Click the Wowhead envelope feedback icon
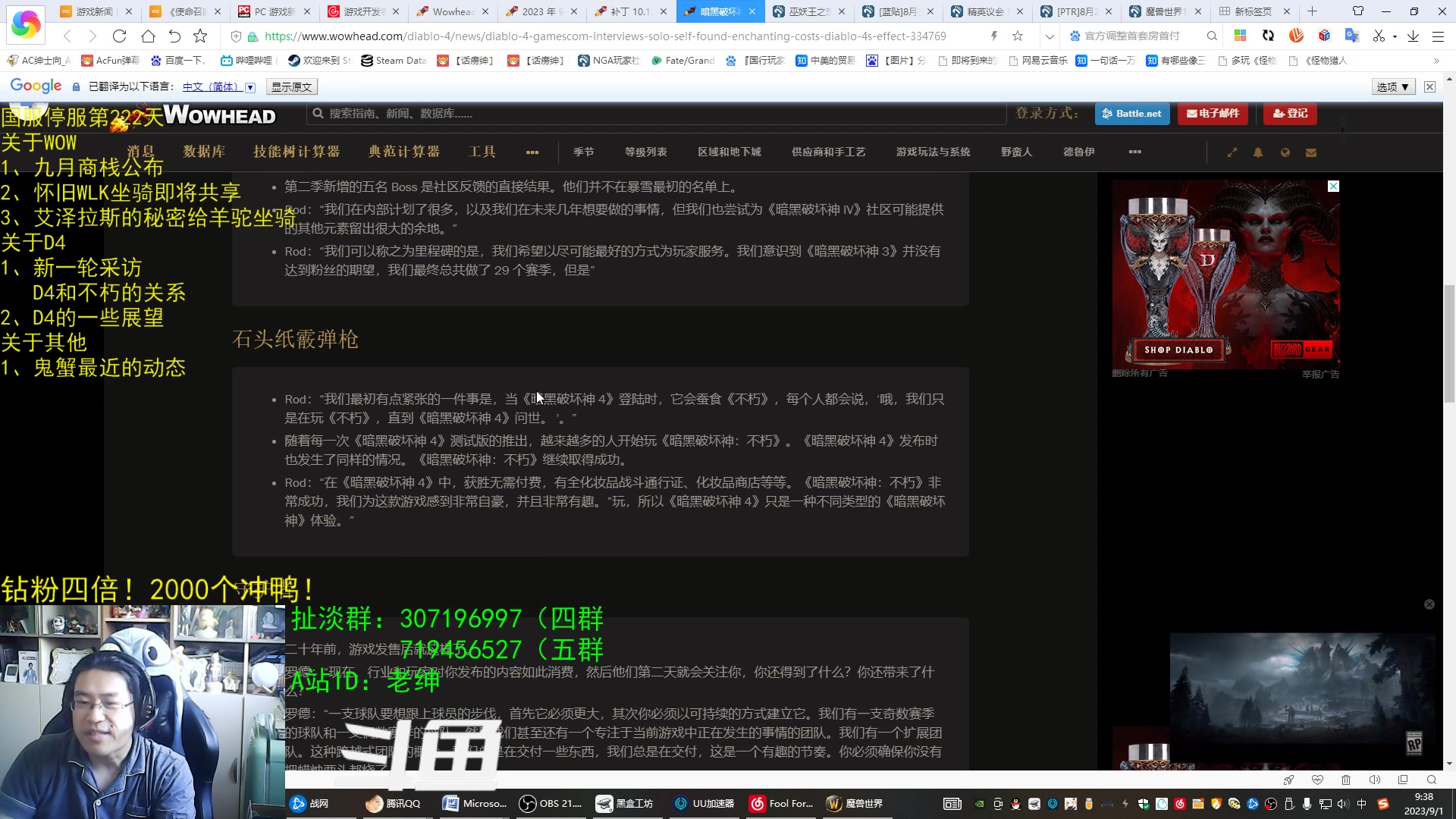The width and height of the screenshot is (1456, 819). [1311, 152]
